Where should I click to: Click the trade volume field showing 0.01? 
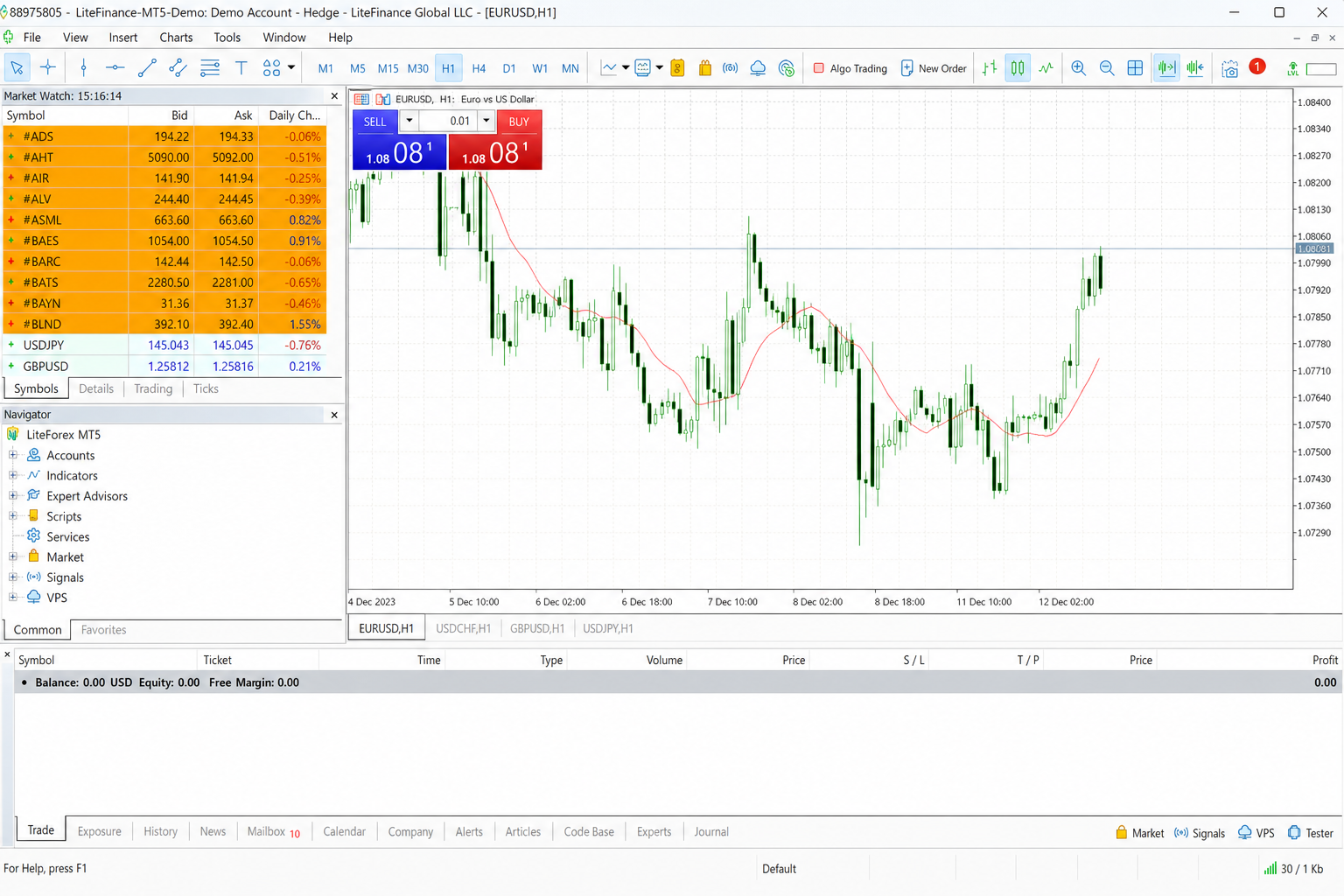click(x=449, y=122)
